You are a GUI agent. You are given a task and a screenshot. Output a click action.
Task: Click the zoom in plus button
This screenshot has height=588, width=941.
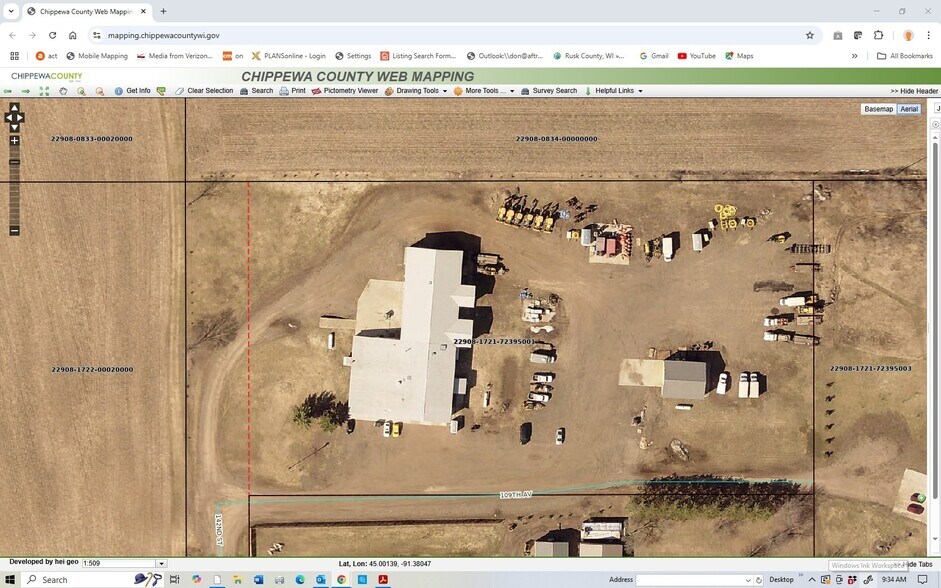coord(14,141)
